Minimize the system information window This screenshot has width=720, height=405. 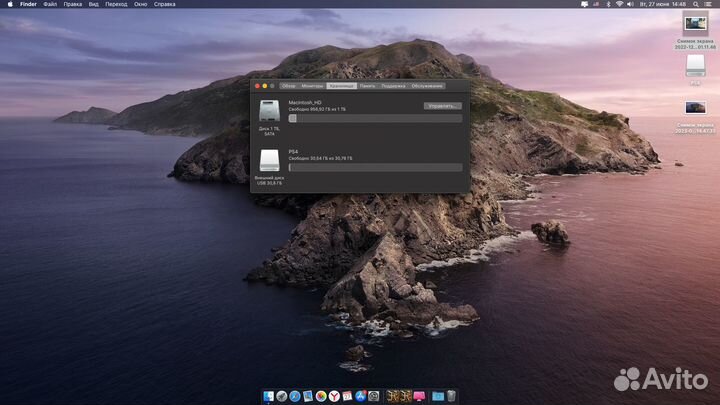[x=264, y=86]
